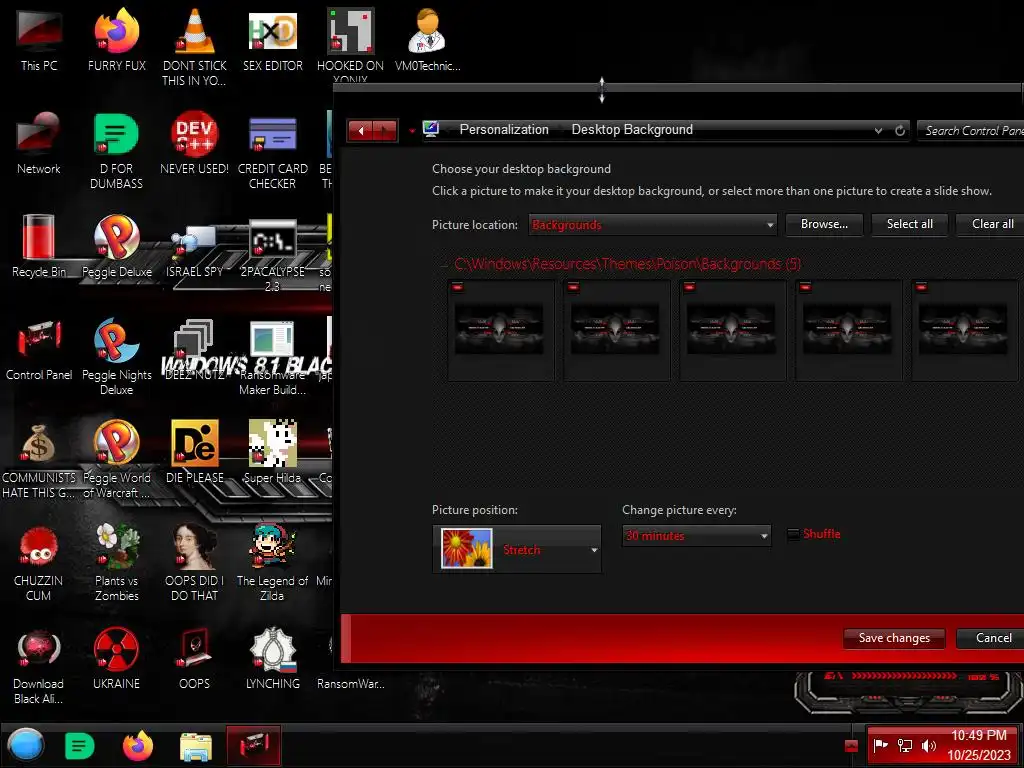Select the first background thumbnail image

pyautogui.click(x=500, y=330)
